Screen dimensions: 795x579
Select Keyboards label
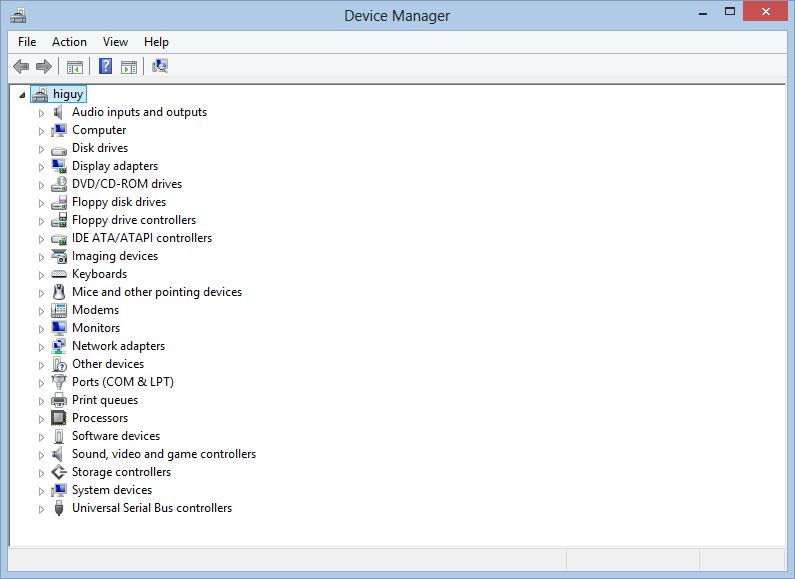pos(99,274)
